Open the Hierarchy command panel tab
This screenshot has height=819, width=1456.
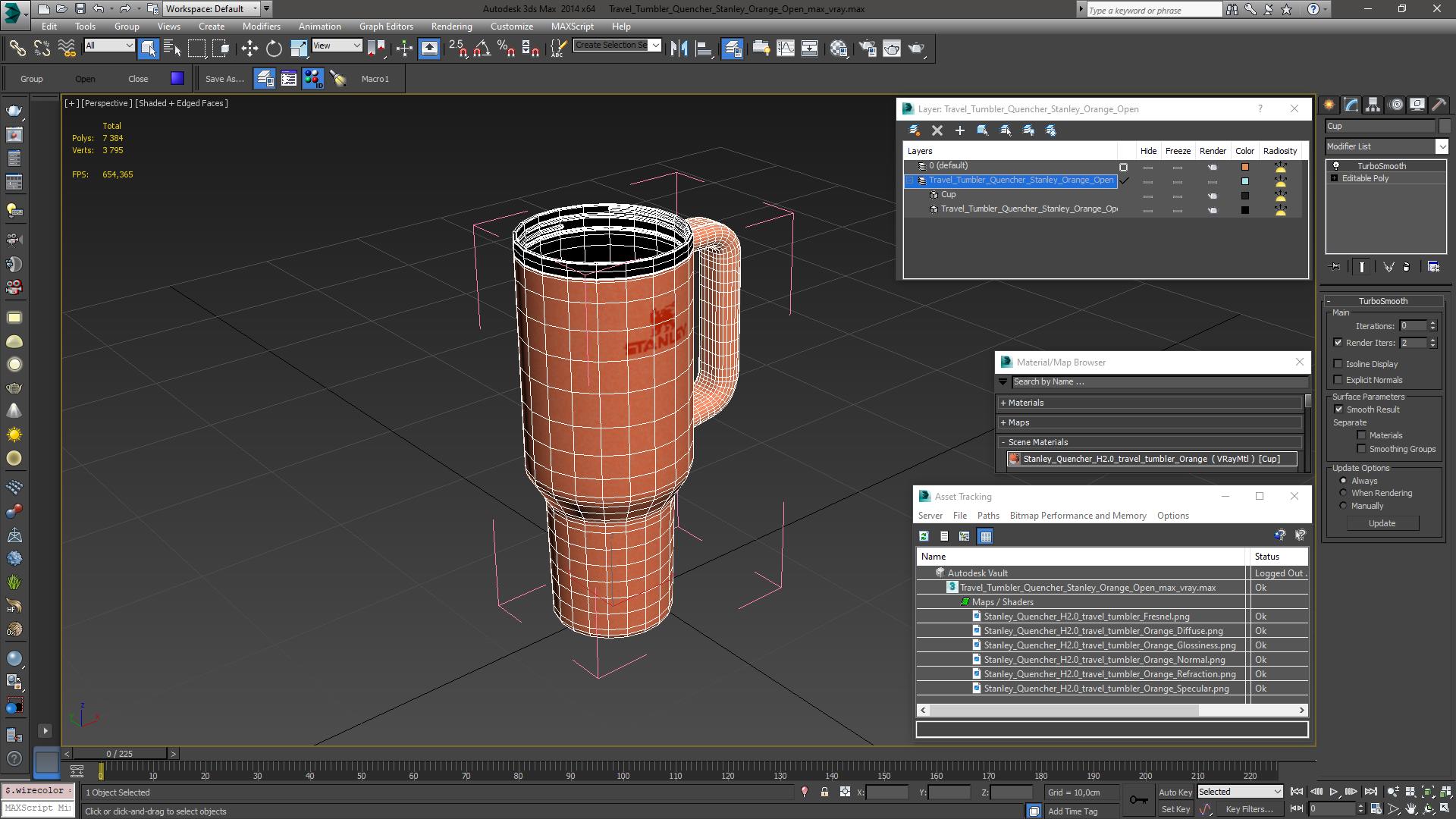pos(1373,105)
